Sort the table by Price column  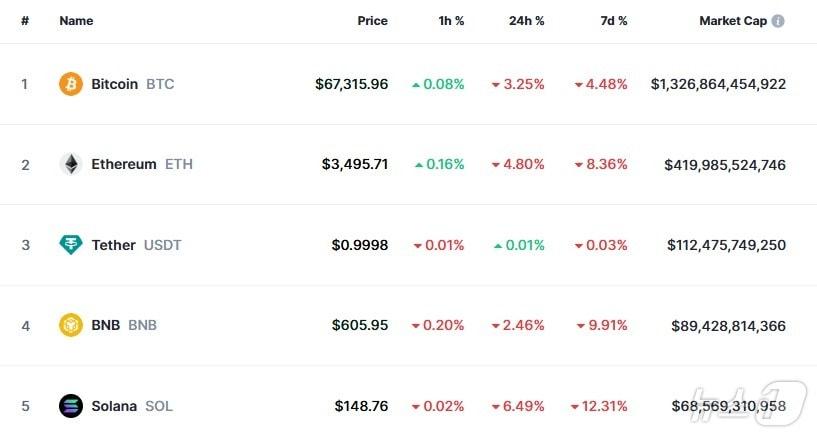(372, 21)
